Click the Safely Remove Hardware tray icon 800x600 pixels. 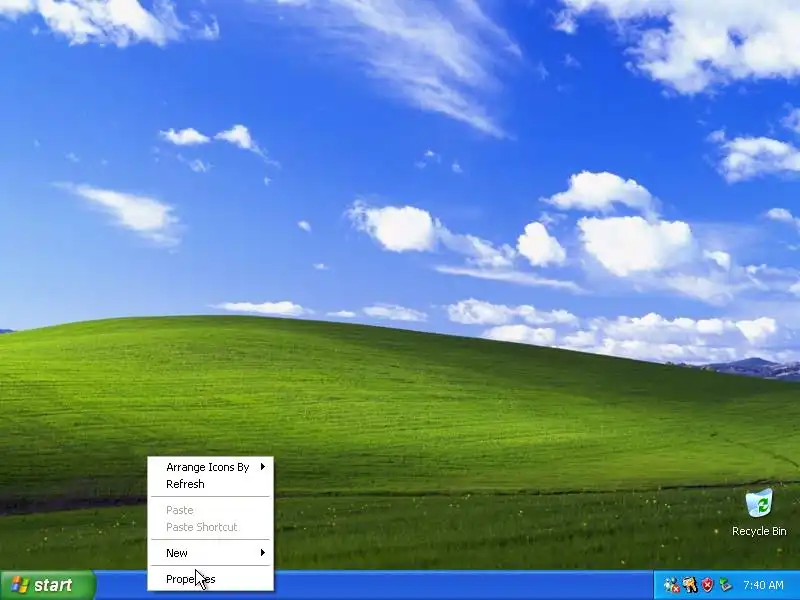pos(725,585)
